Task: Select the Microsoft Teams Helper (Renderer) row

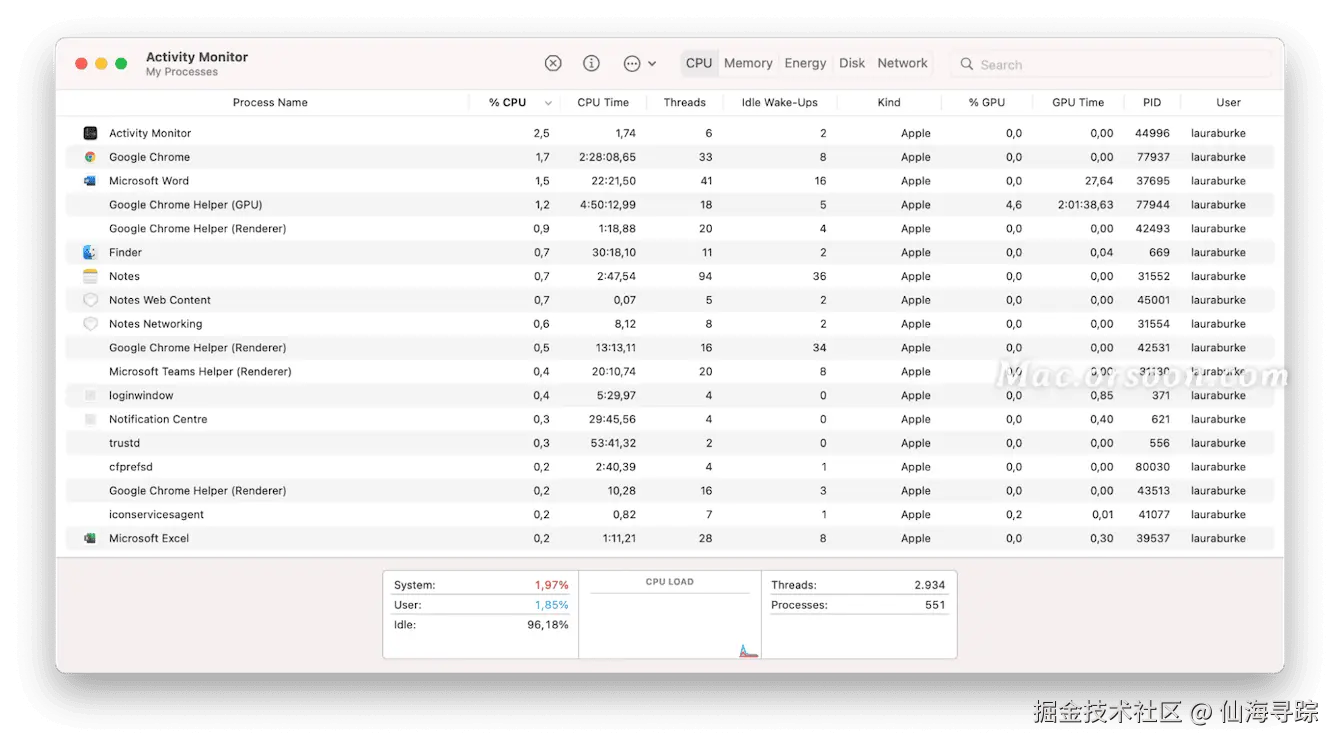Action: click(670, 372)
